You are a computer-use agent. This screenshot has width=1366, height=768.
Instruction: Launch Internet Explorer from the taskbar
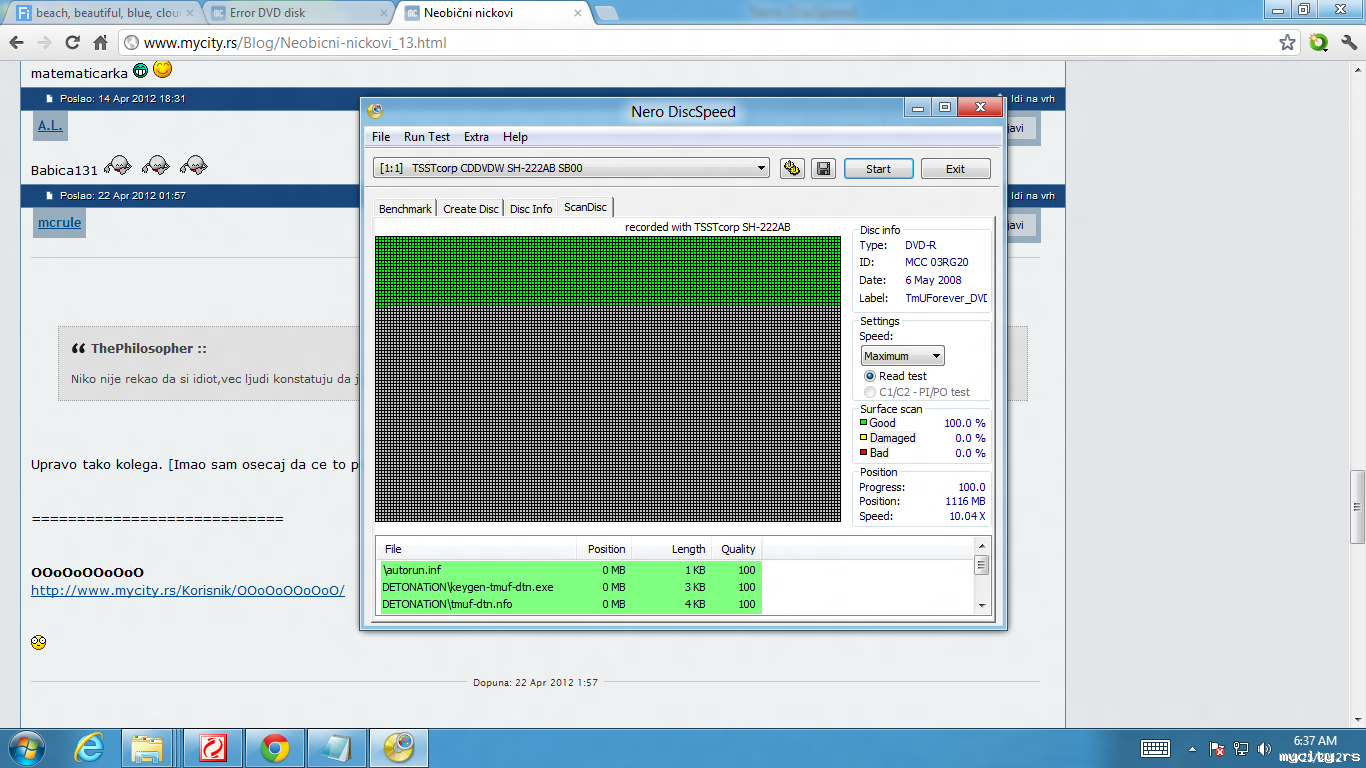[x=90, y=748]
